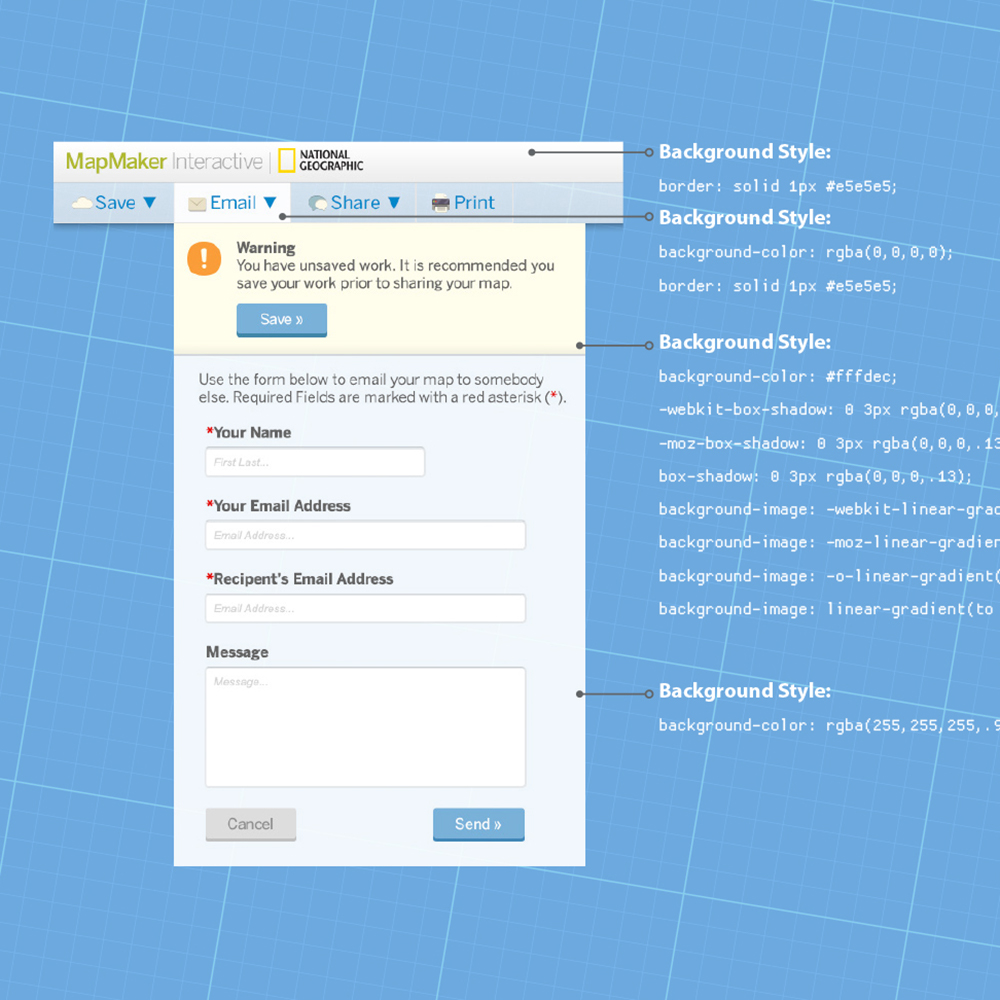
Task: Select the Share menu label
Action: [355, 203]
